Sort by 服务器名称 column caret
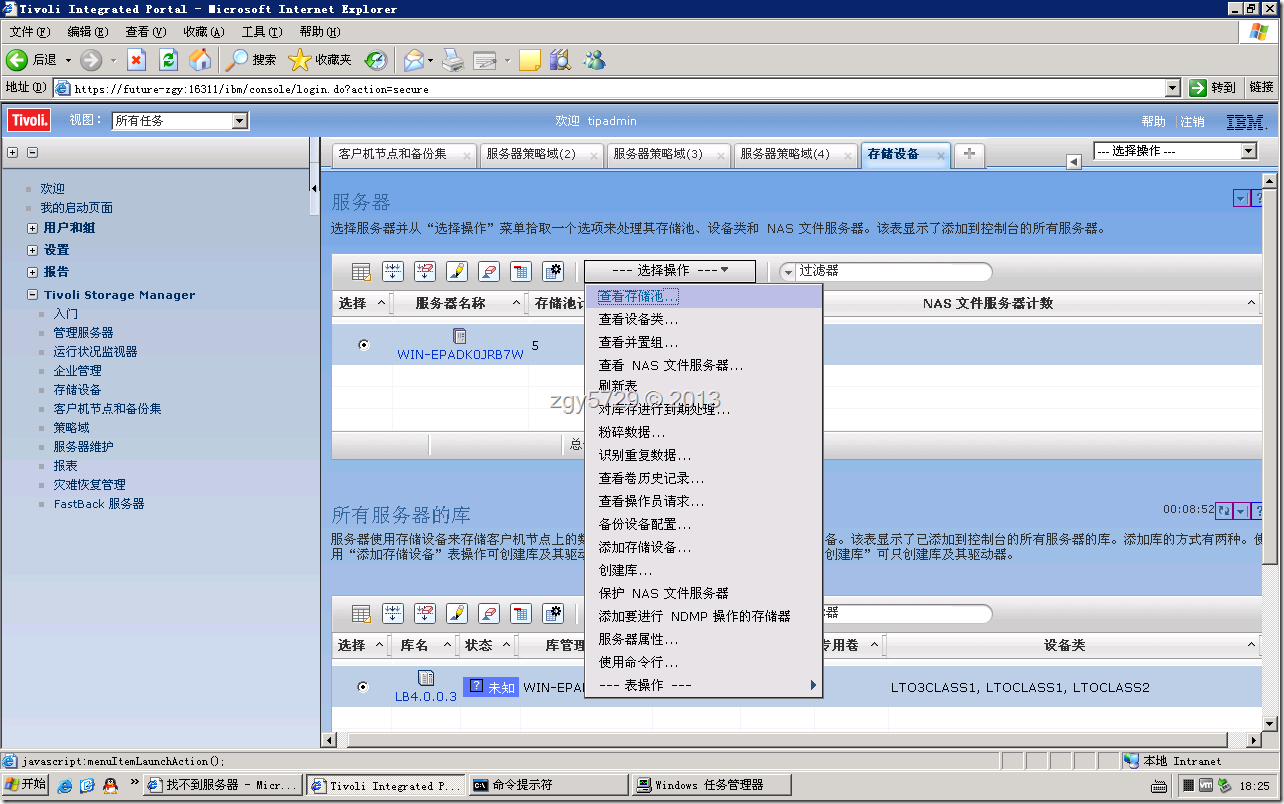Screen dimensions: 1284x804 [516, 303]
